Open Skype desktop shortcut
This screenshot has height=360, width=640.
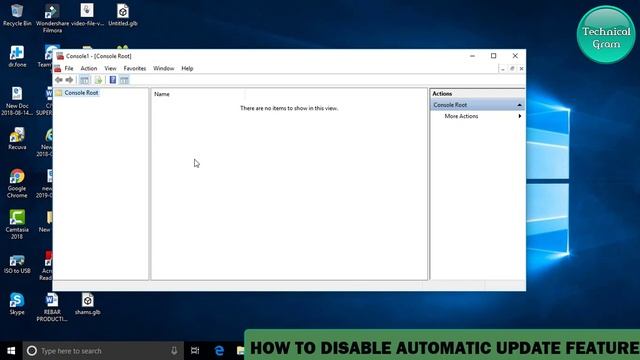pyautogui.click(x=17, y=303)
